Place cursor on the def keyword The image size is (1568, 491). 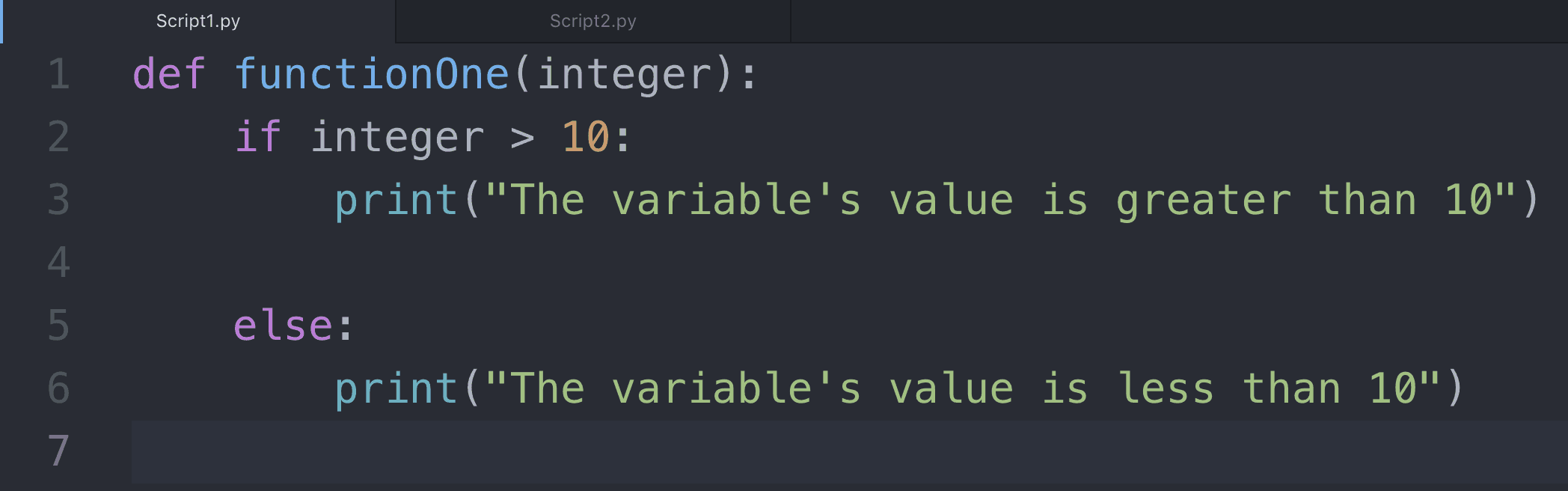(169, 74)
